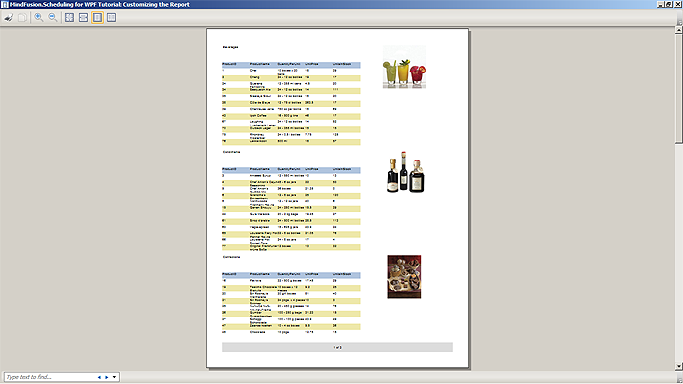Open the search options dropdown arrow
Viewport: 683px width, 384px height.
[x=114, y=377]
